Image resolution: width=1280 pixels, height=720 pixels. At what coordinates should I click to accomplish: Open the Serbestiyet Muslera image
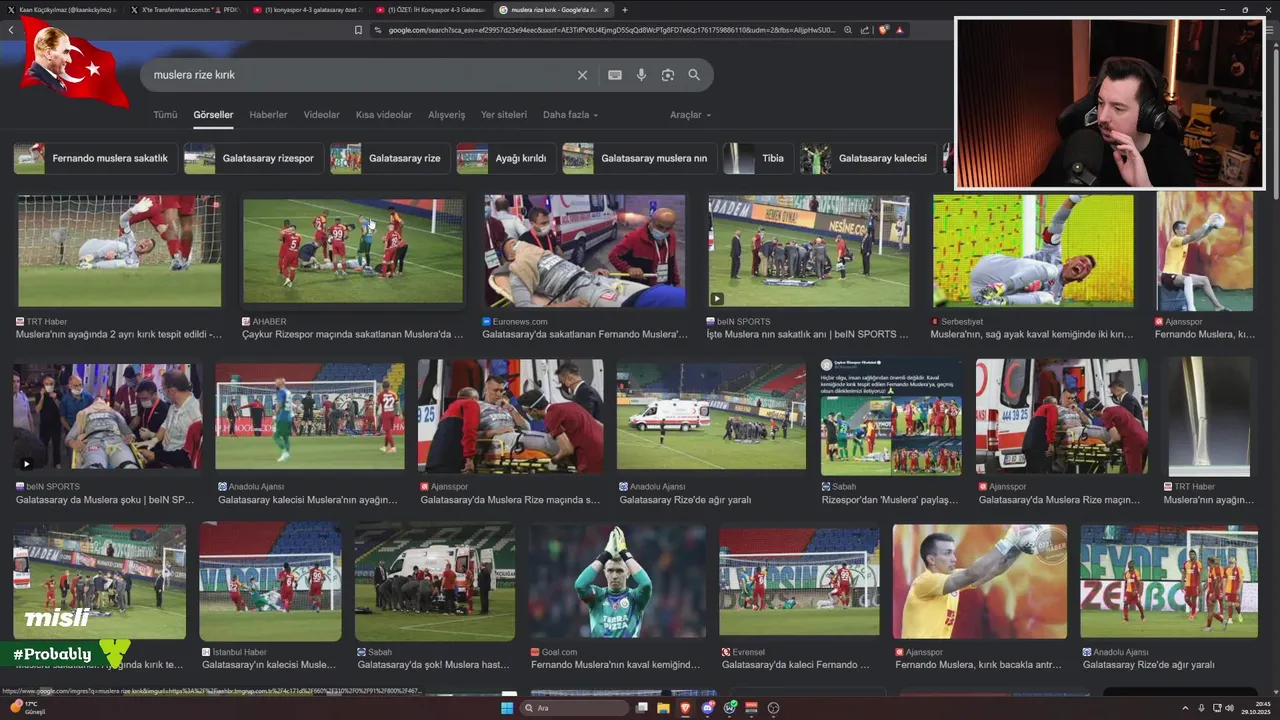pyautogui.click(x=1033, y=251)
